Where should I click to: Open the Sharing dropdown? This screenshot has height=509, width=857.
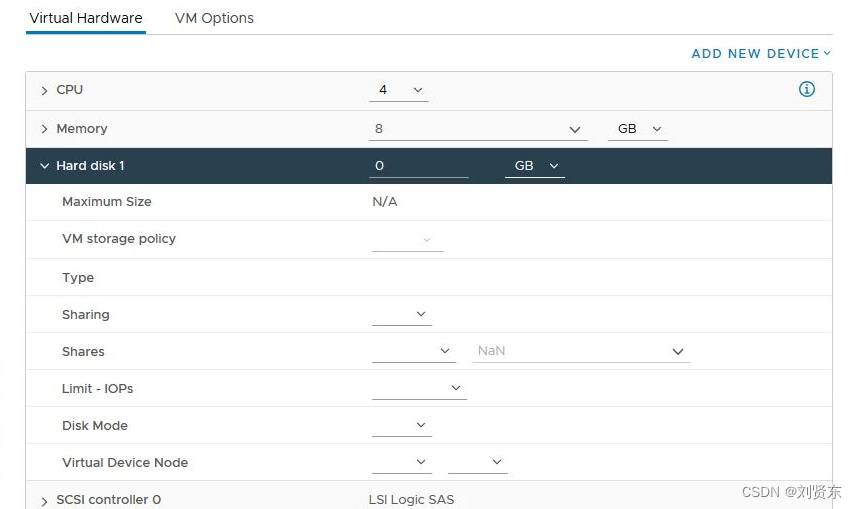click(402, 314)
